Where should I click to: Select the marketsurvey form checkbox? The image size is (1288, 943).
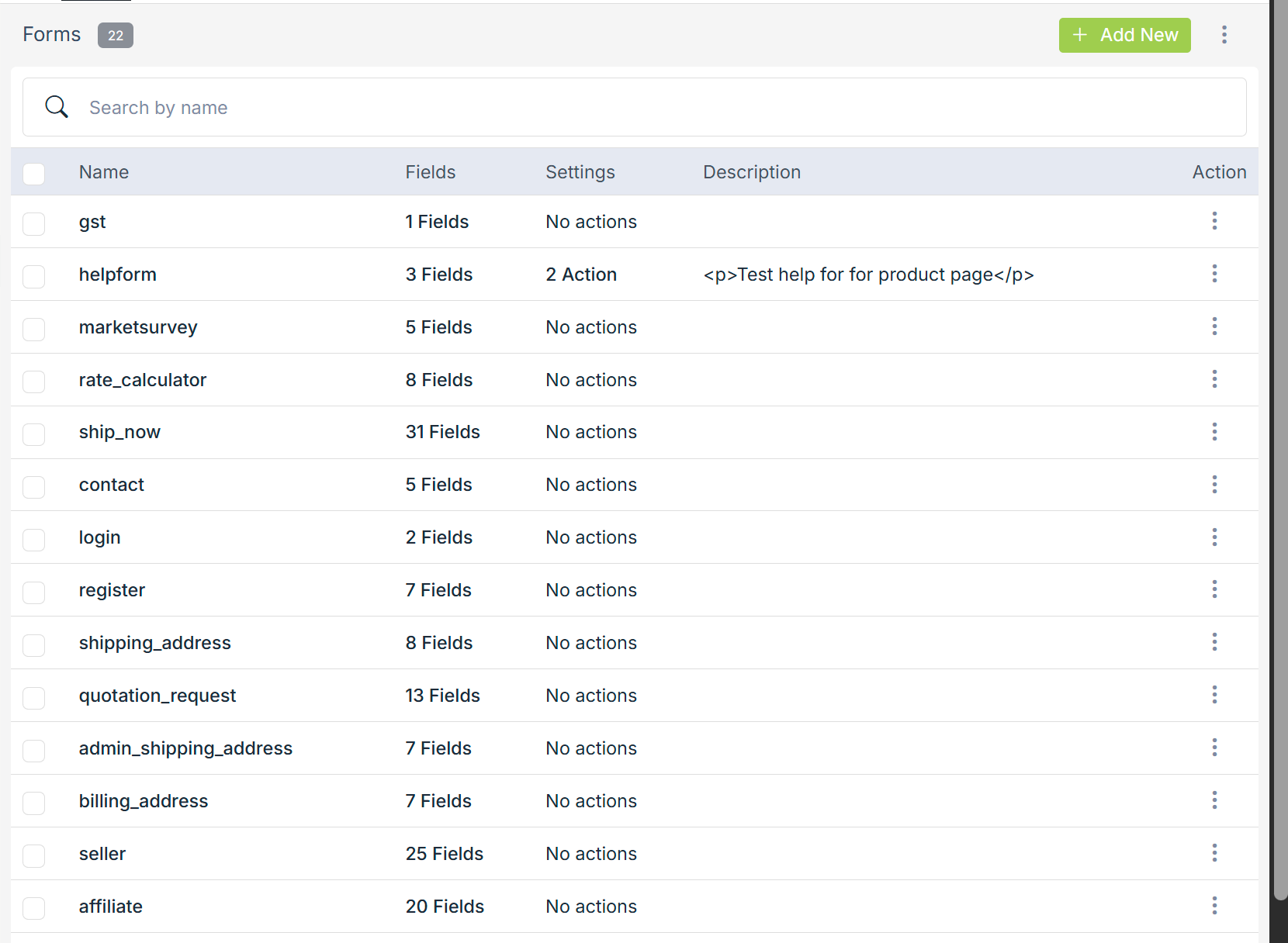[x=34, y=329]
